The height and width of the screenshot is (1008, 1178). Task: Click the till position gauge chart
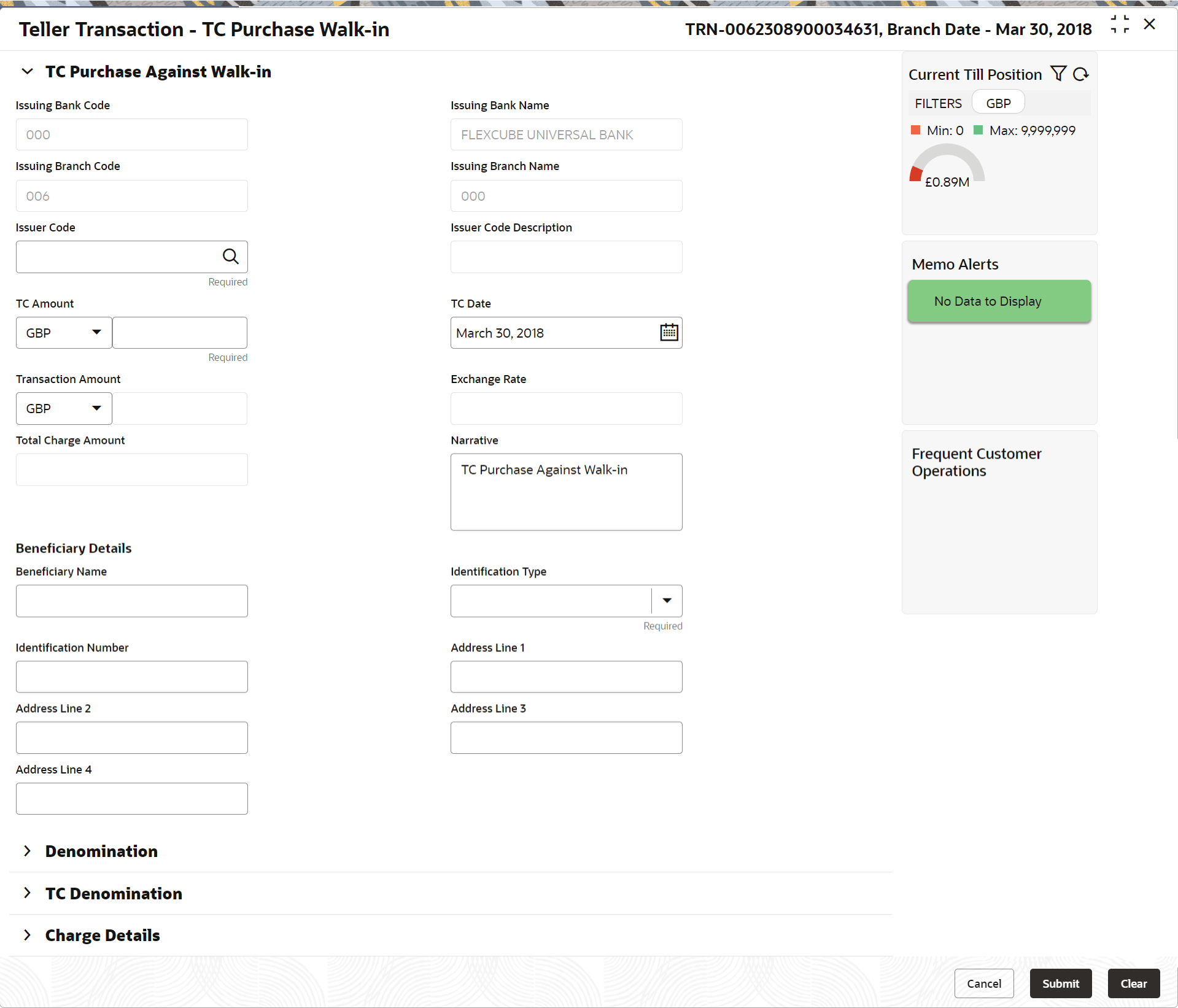pyautogui.click(x=947, y=165)
